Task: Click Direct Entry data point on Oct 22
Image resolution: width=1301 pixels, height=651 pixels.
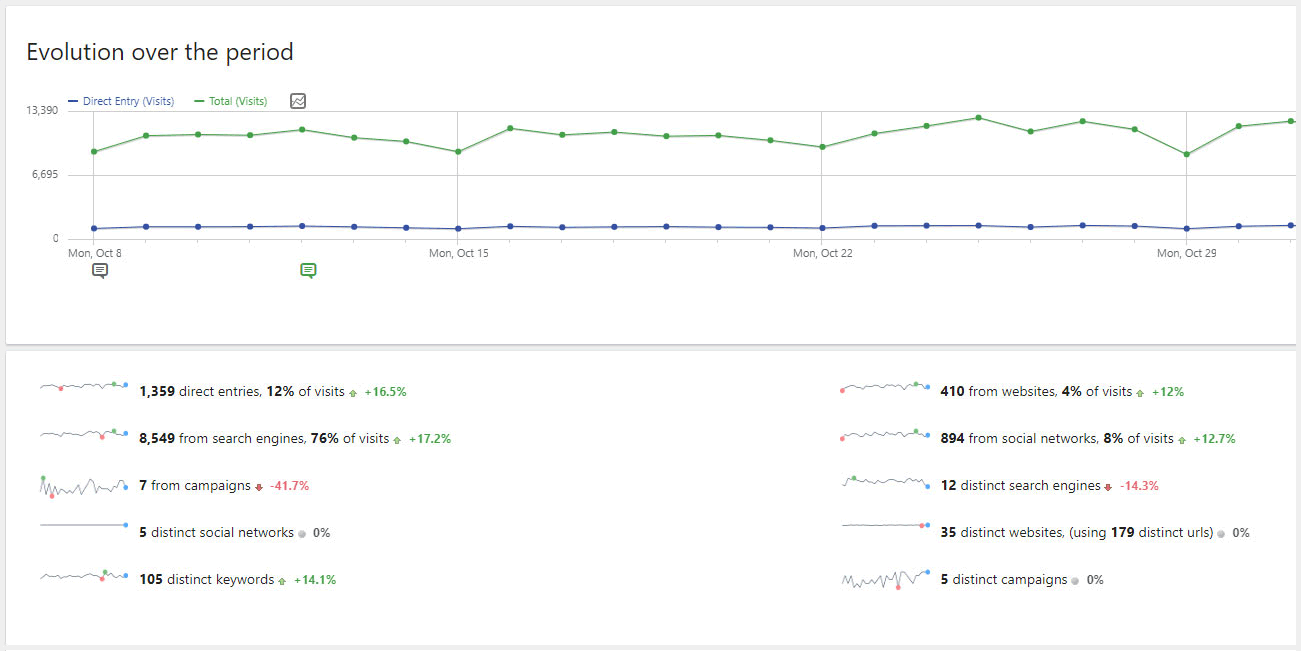Action: (822, 228)
